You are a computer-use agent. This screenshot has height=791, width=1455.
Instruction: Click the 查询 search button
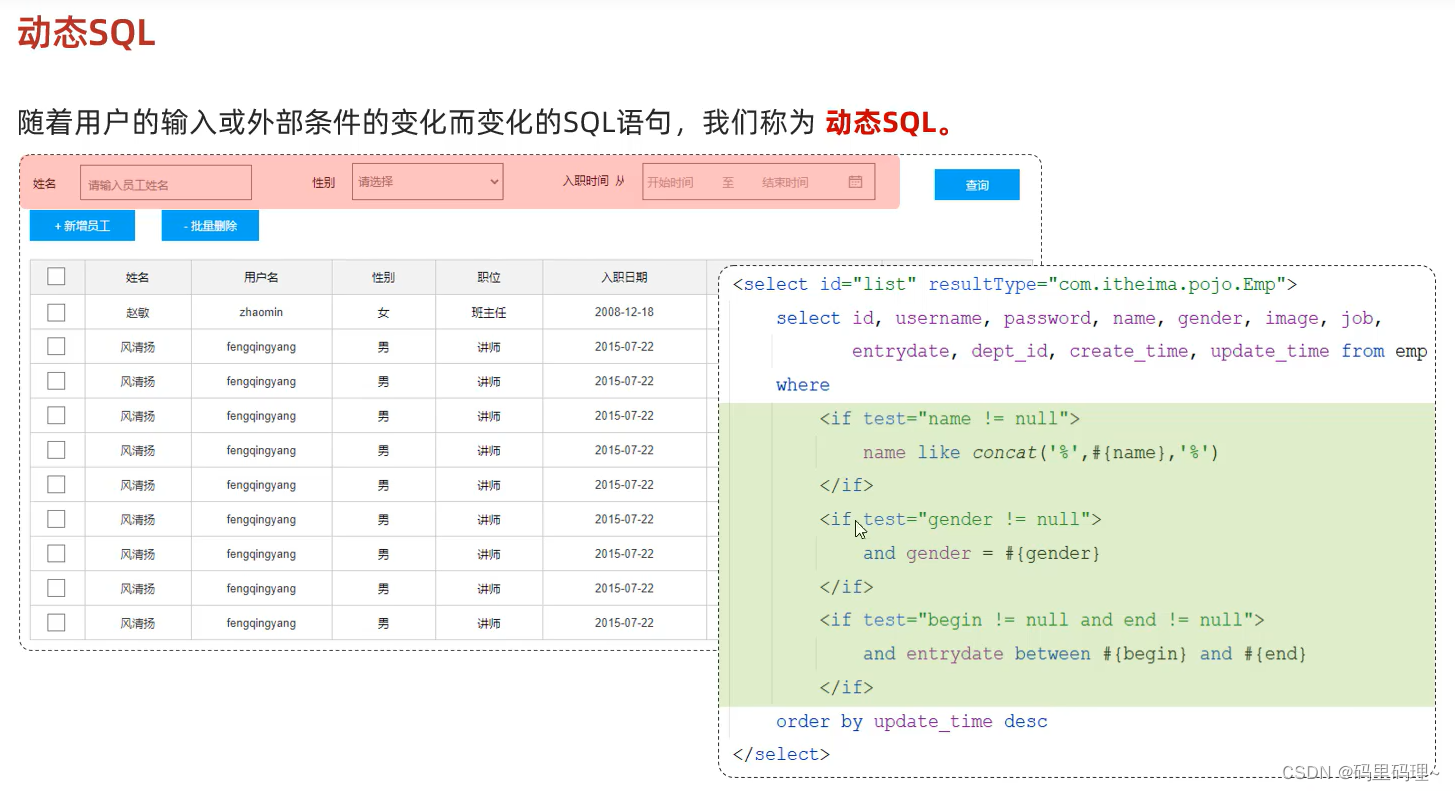976,184
